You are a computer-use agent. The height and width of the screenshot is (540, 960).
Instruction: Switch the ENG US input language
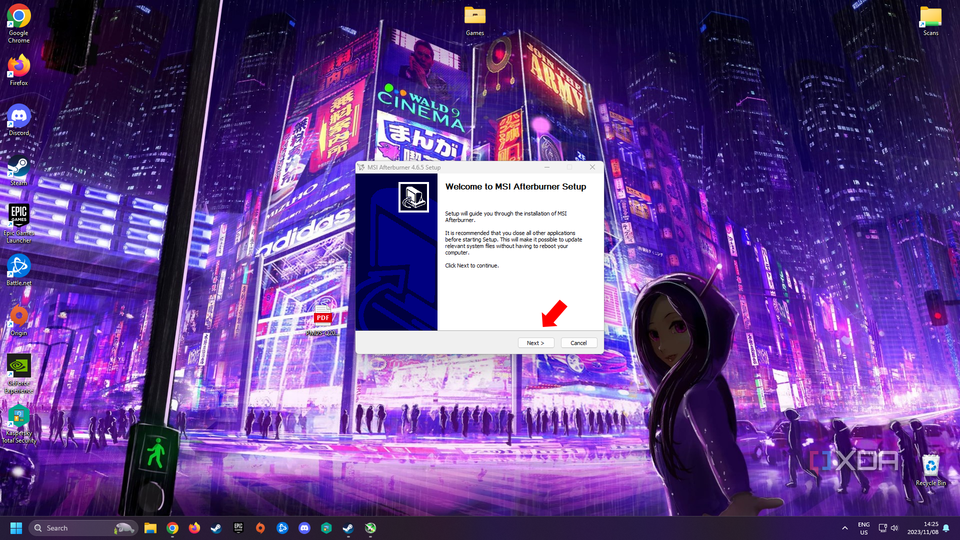point(863,528)
